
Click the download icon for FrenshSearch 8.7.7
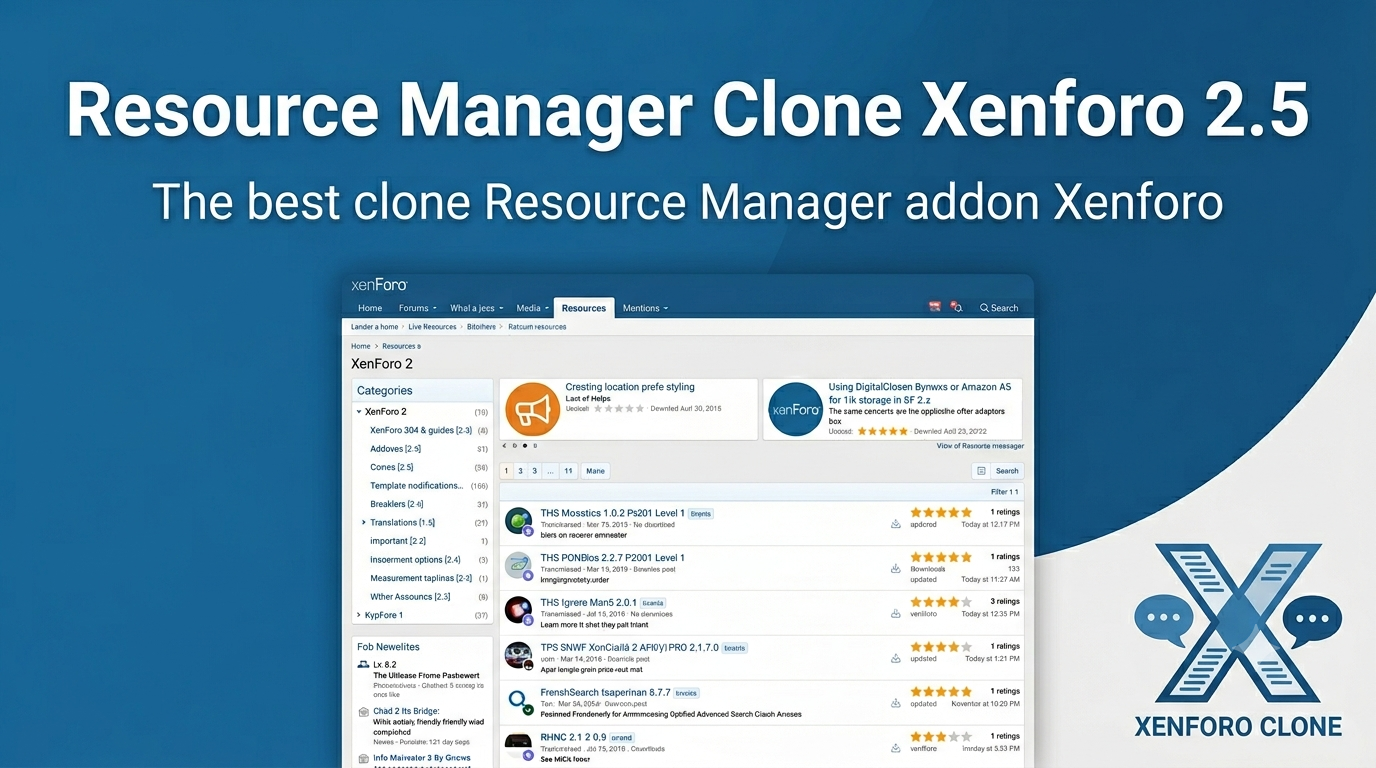896,703
